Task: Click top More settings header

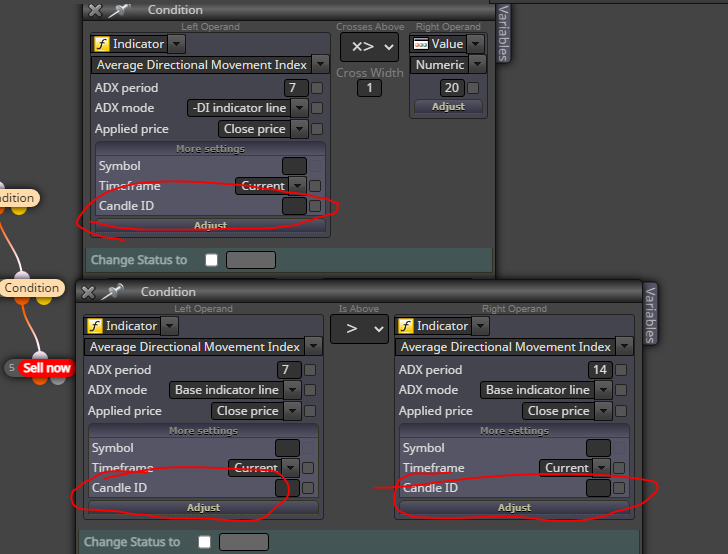Action: [x=210, y=149]
